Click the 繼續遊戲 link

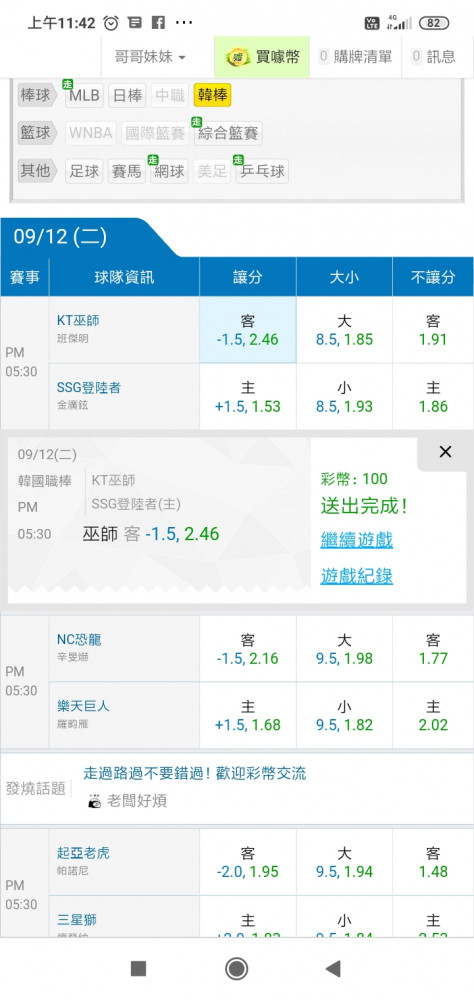tap(357, 540)
